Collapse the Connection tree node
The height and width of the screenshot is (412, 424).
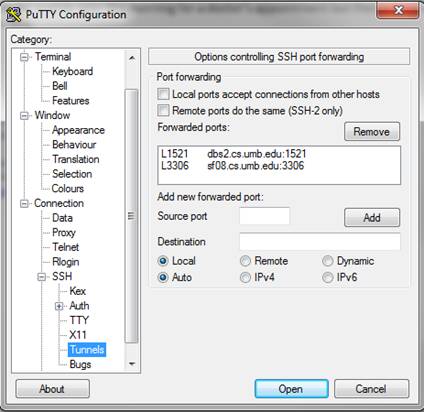24,203
